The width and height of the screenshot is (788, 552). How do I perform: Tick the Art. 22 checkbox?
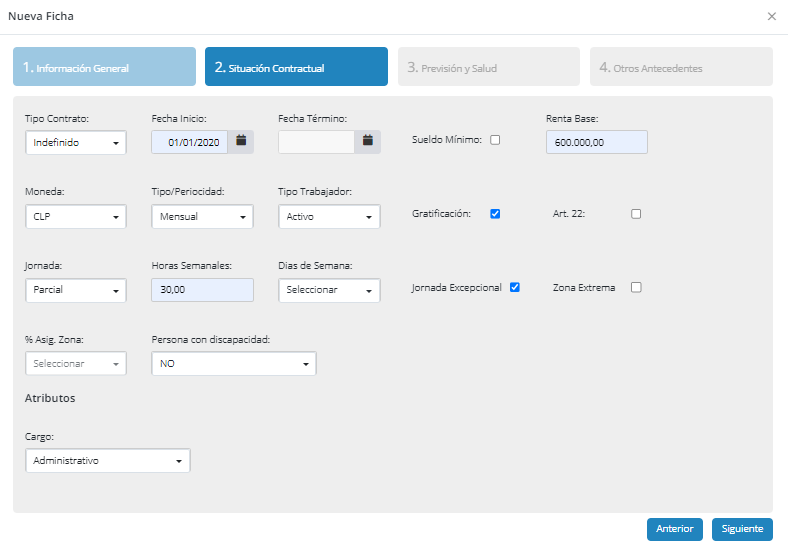pos(636,214)
